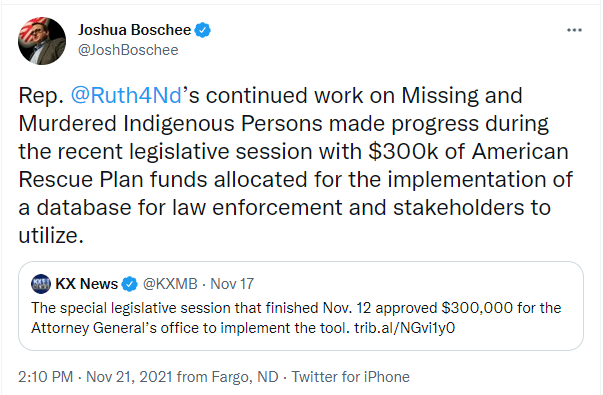Click the KX News round logo avatar
Image resolution: width=603 pixels, height=395 pixels.
(x=41, y=284)
